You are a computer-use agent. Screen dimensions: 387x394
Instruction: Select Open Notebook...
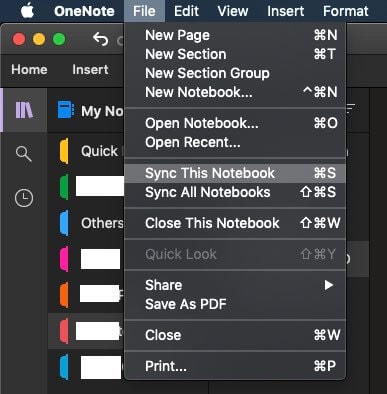point(235,123)
